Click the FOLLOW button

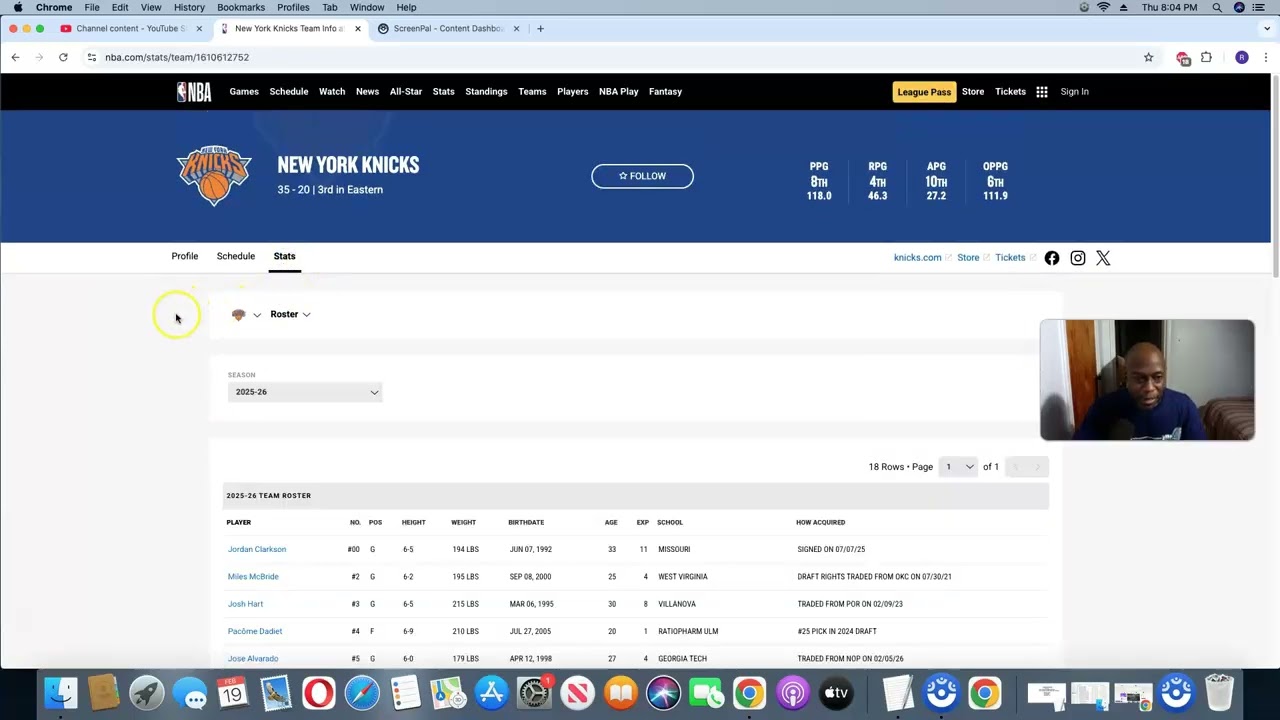pos(642,176)
